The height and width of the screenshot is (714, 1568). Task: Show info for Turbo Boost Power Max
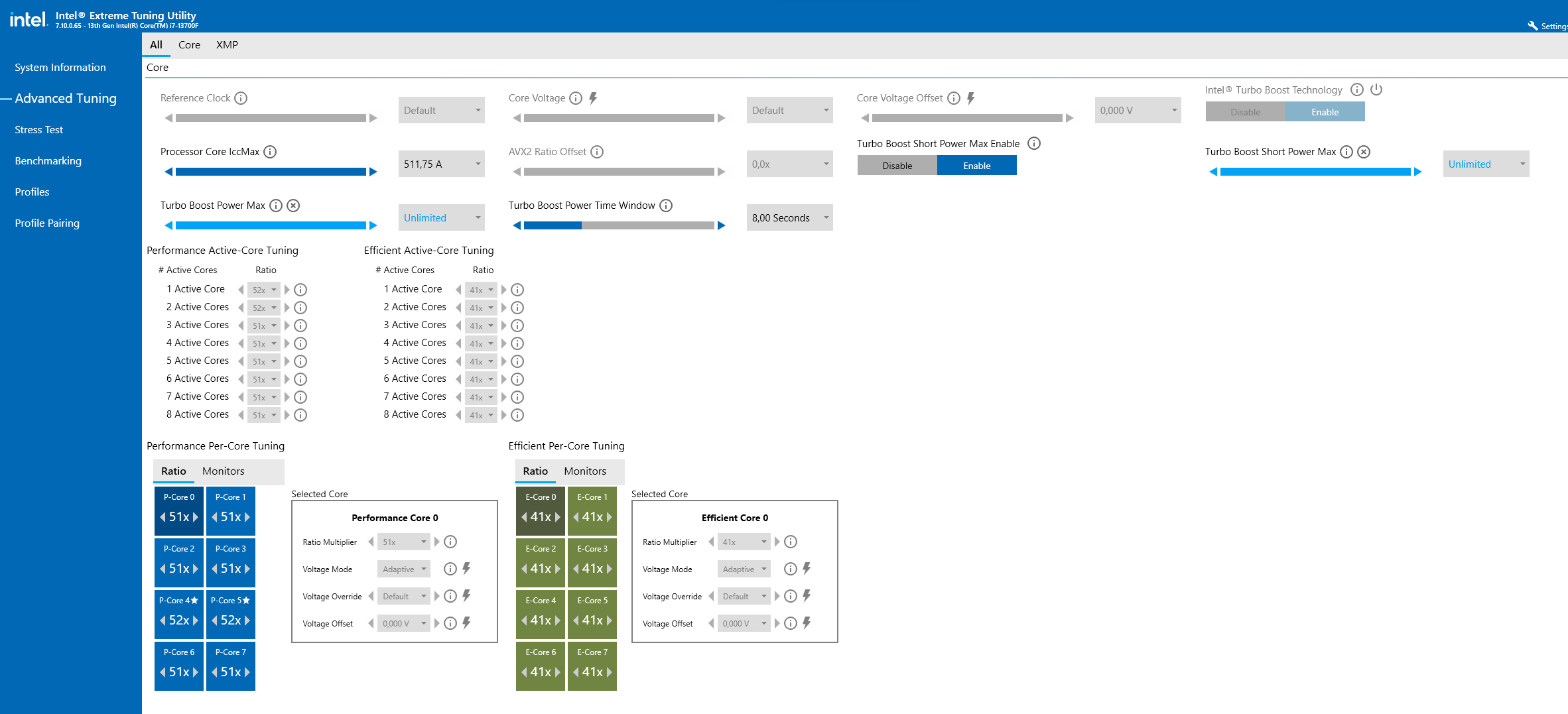[x=276, y=206]
